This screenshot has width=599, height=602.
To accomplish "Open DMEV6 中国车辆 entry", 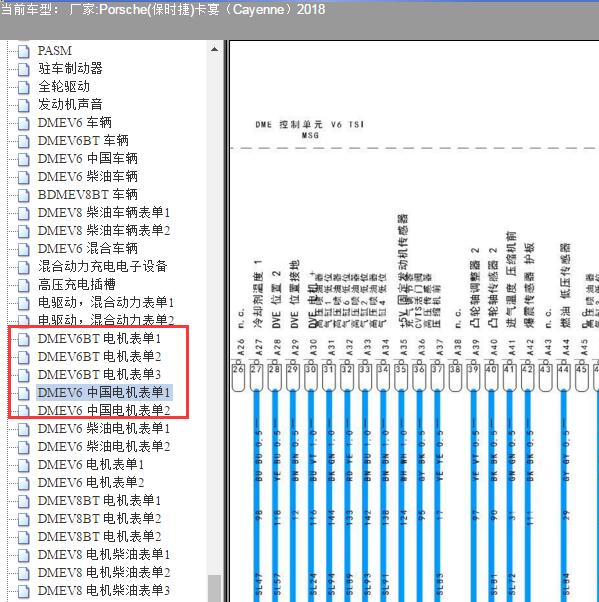I will click(x=88, y=159).
